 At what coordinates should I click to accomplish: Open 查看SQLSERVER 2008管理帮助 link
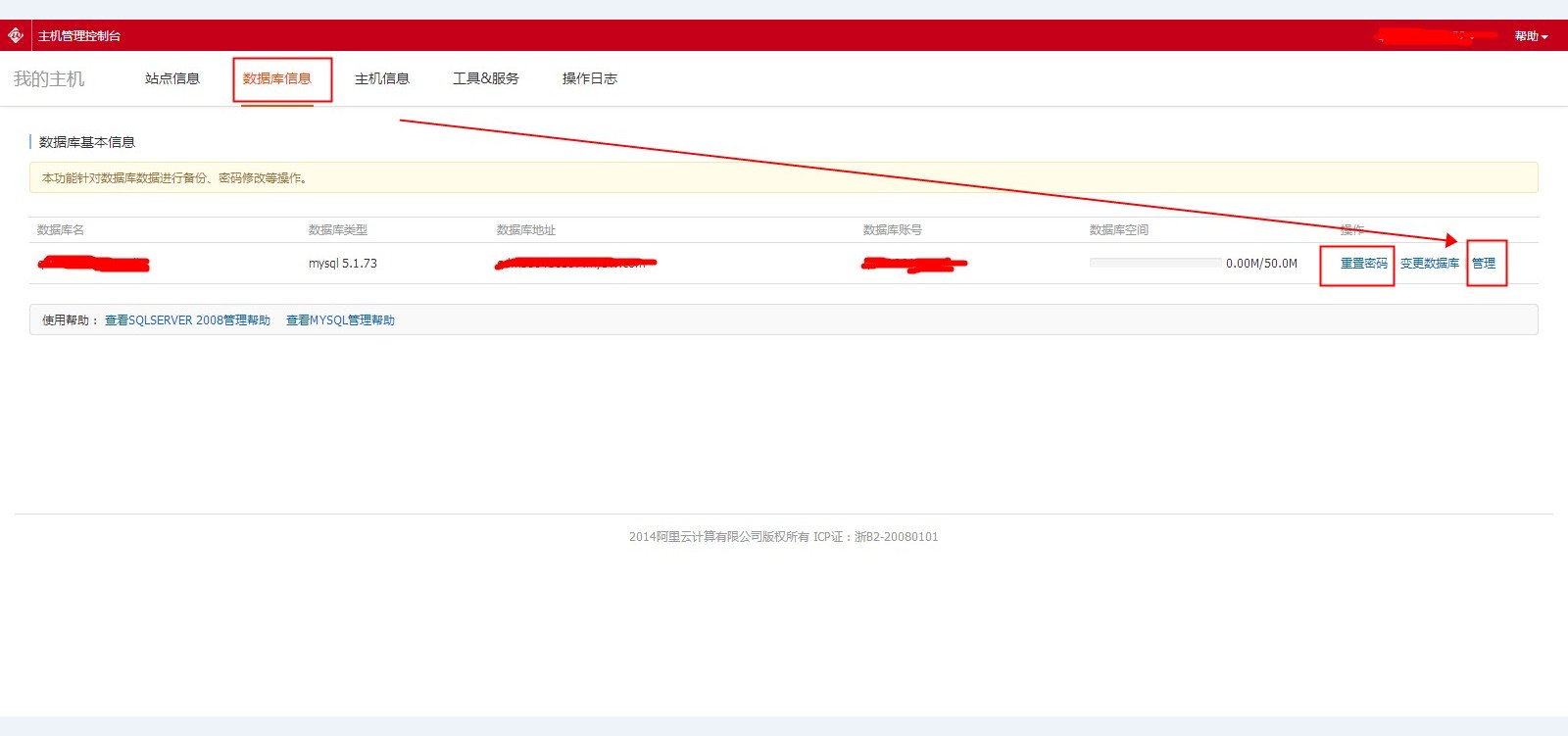click(x=187, y=320)
